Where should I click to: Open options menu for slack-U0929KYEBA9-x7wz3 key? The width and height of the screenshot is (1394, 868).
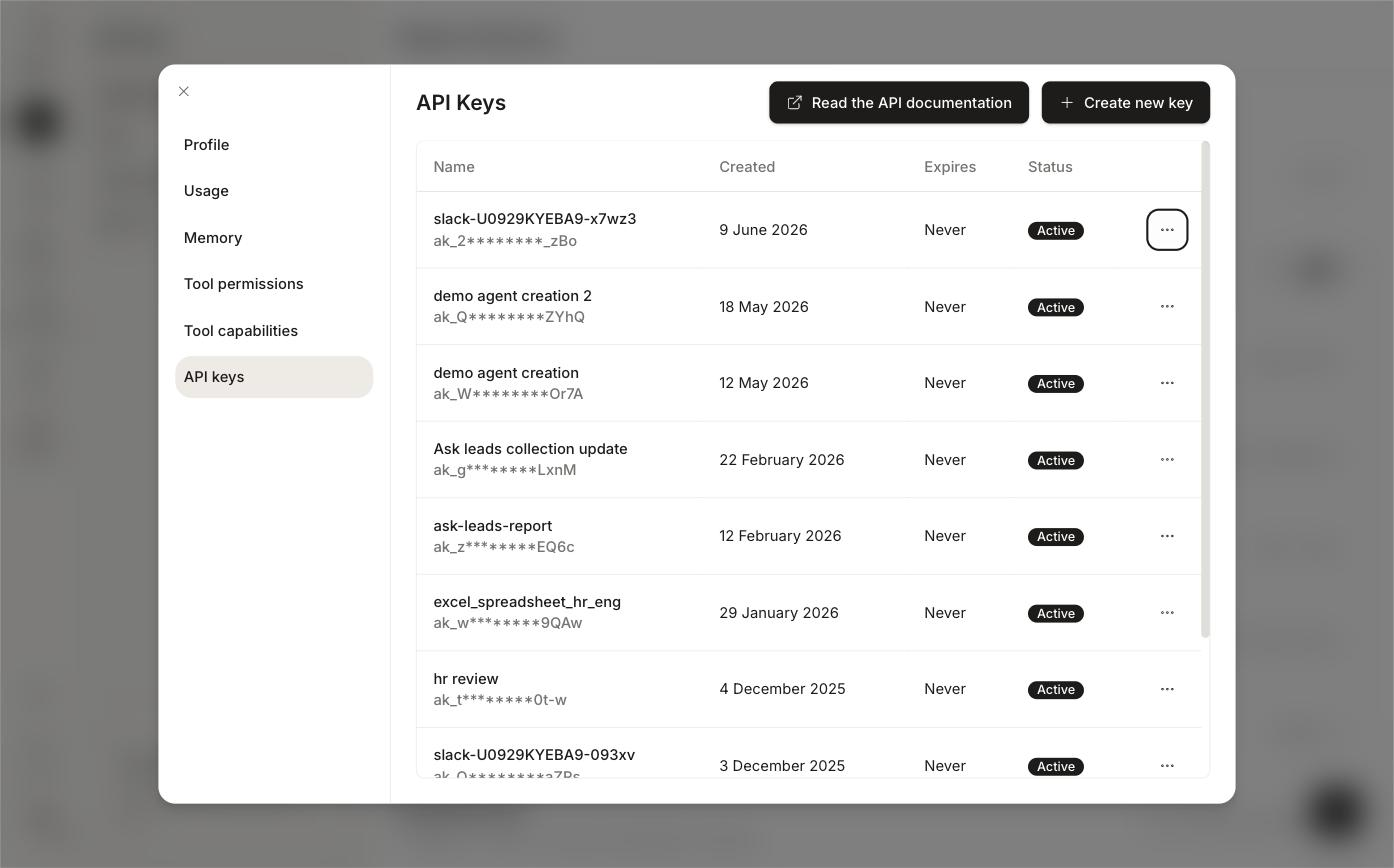1167,230
